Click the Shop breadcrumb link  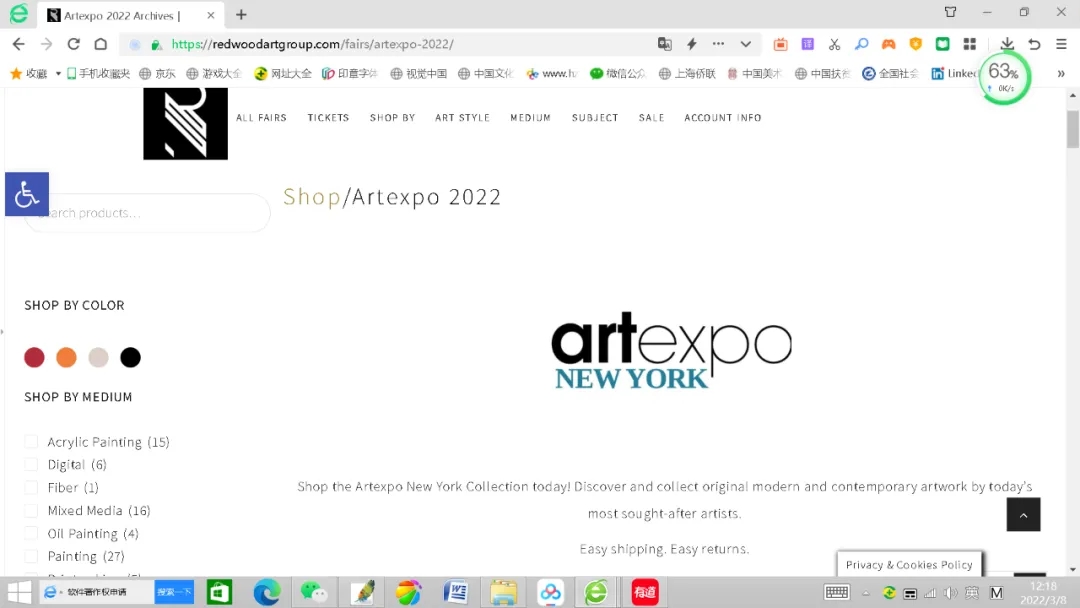point(312,197)
